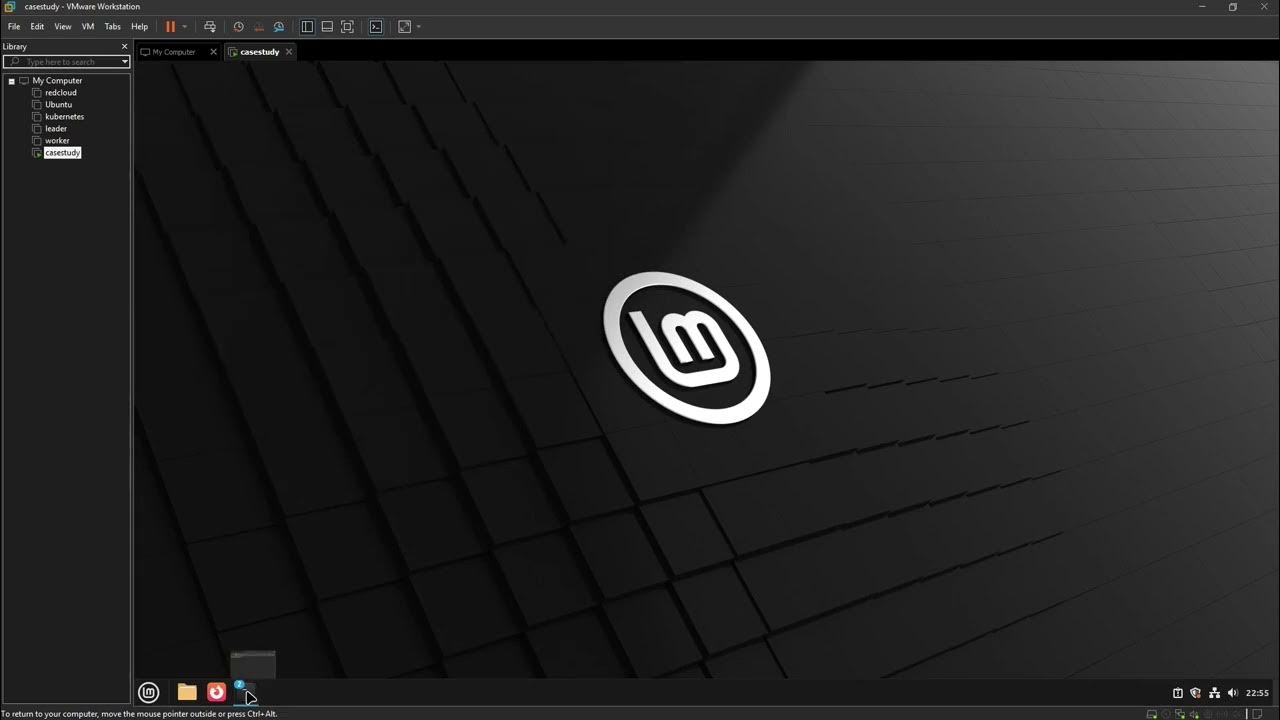Click the CD/DVD device status icon
Screen dimensions: 1280x720
tap(1166, 714)
